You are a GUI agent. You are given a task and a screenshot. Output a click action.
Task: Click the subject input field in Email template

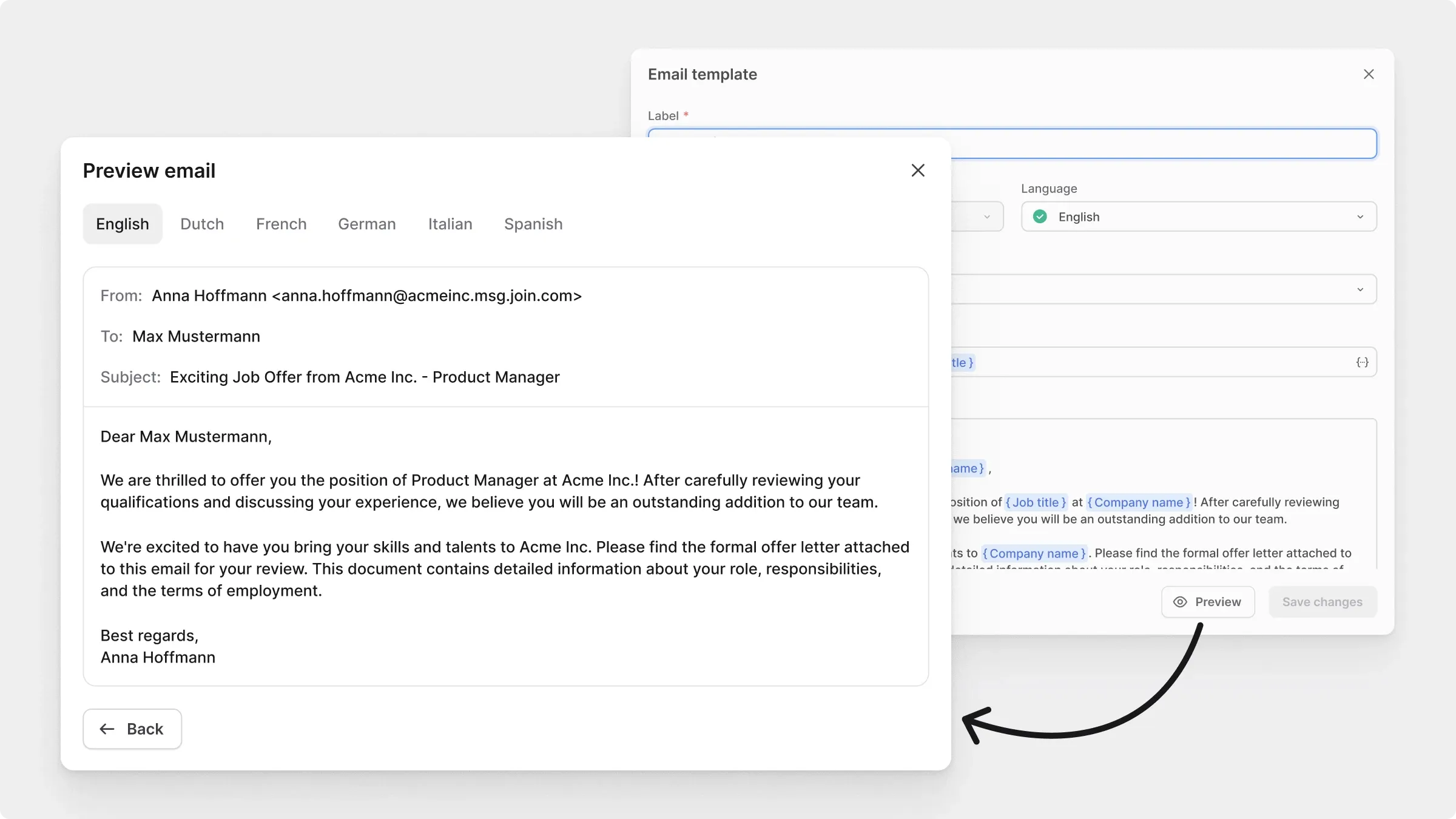(1164, 362)
